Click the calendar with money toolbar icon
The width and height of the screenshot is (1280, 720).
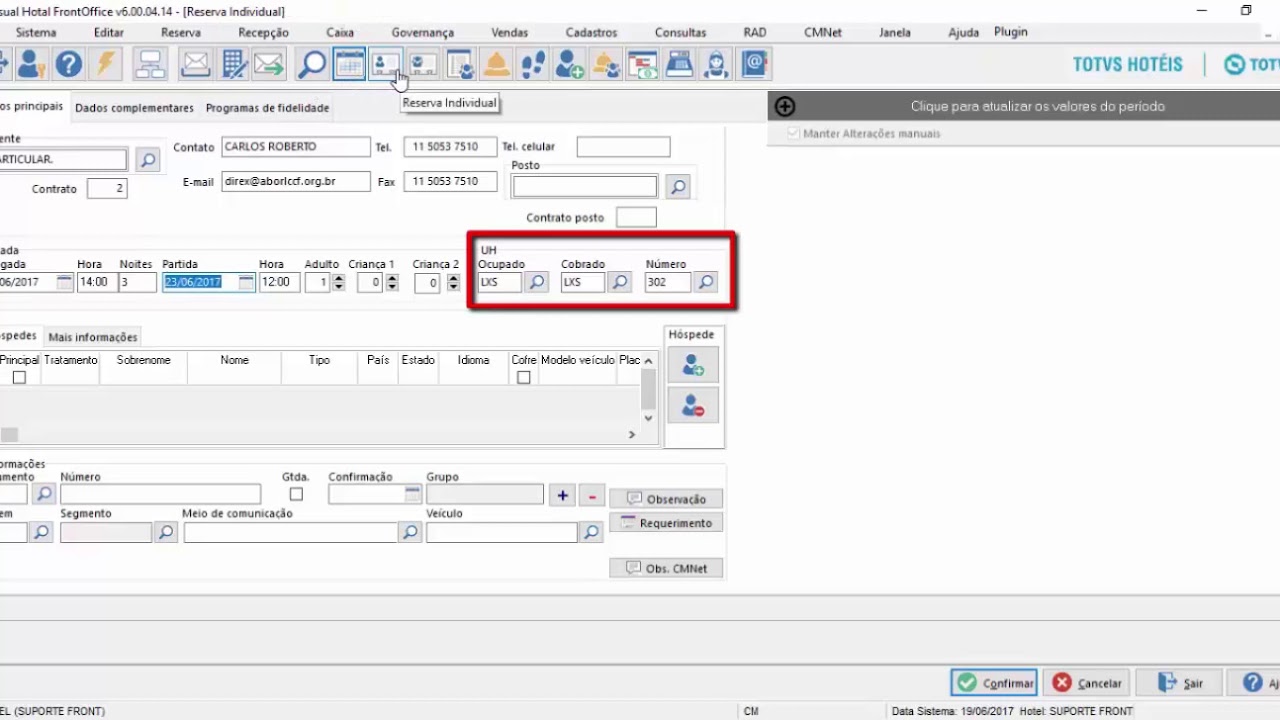(643, 64)
